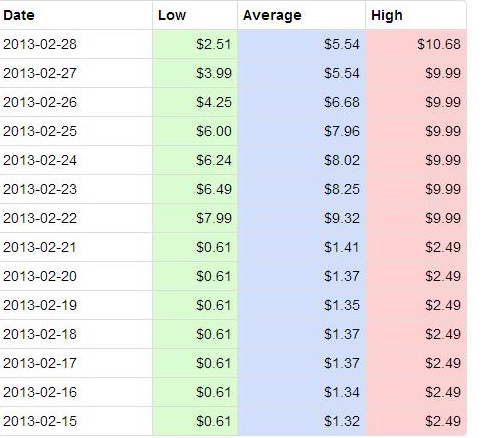Click the $7.96 average price cell
The image size is (489, 438).
(301, 131)
